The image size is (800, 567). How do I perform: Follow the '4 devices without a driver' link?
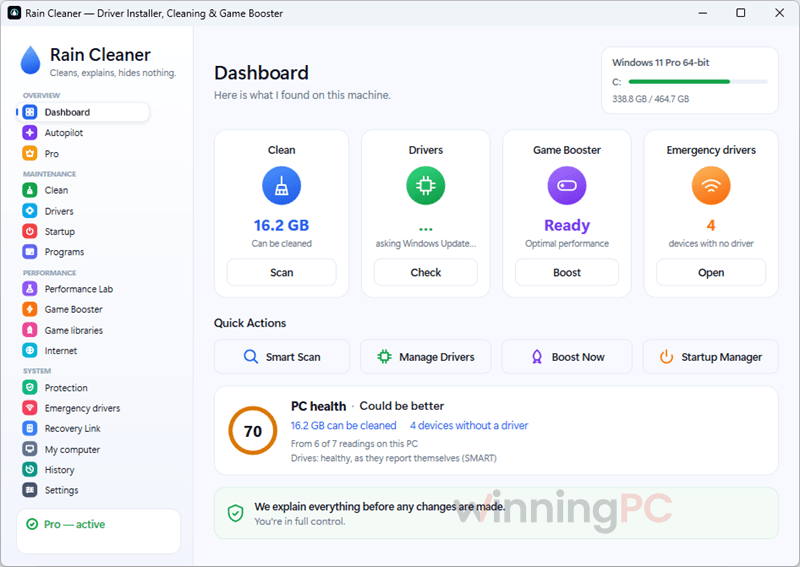click(469, 425)
